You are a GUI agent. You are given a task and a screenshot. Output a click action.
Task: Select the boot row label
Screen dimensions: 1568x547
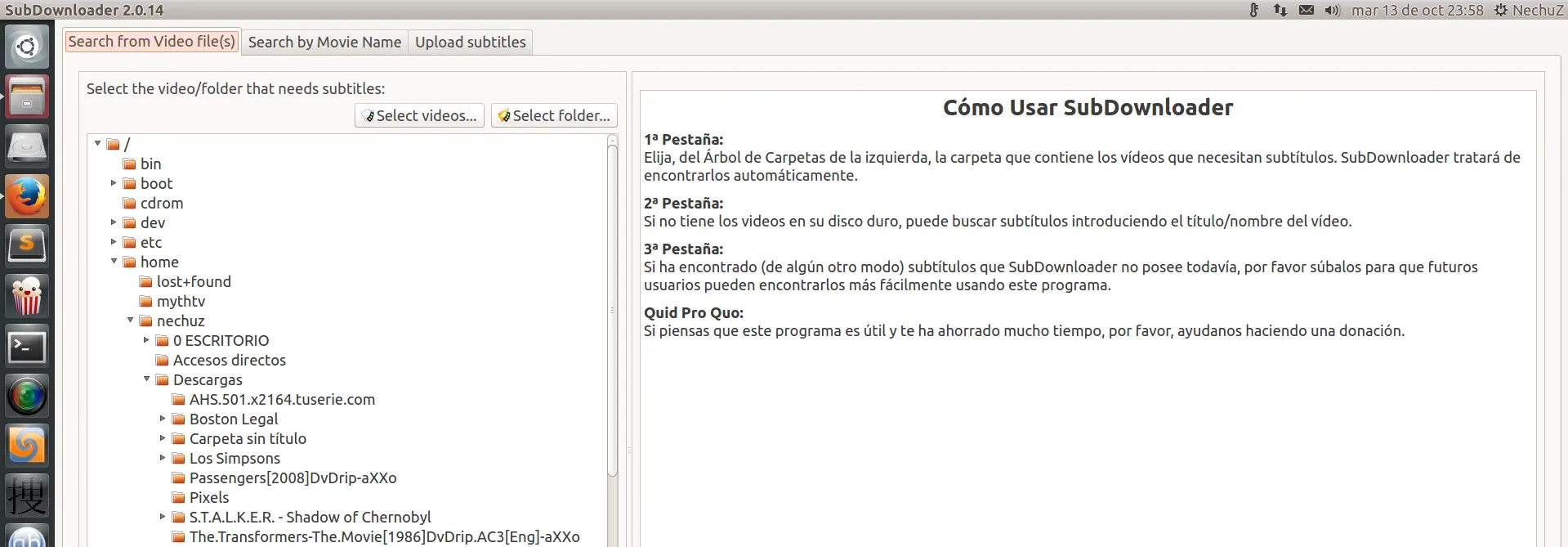coord(156,184)
